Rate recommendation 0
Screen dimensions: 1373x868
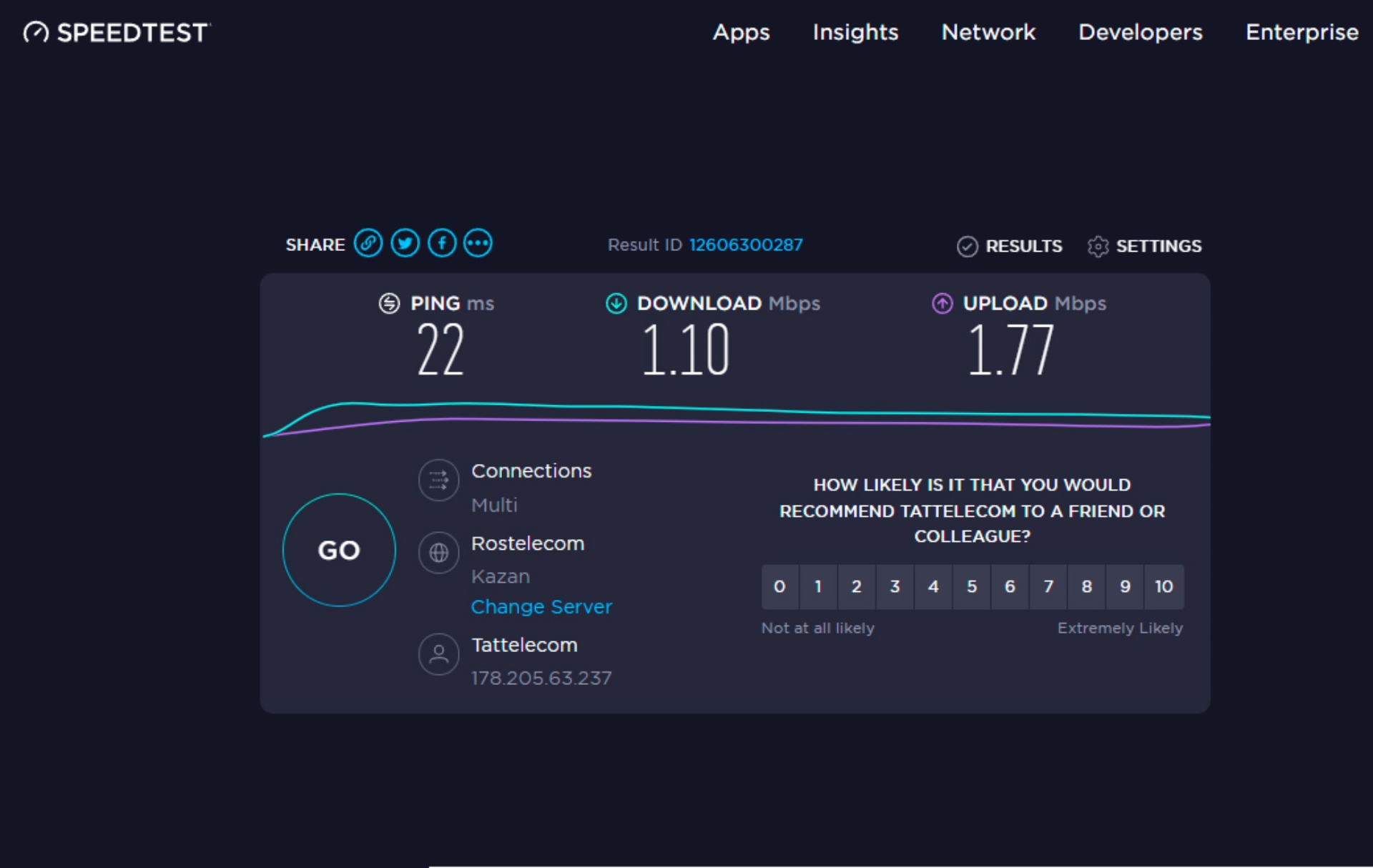(x=779, y=586)
